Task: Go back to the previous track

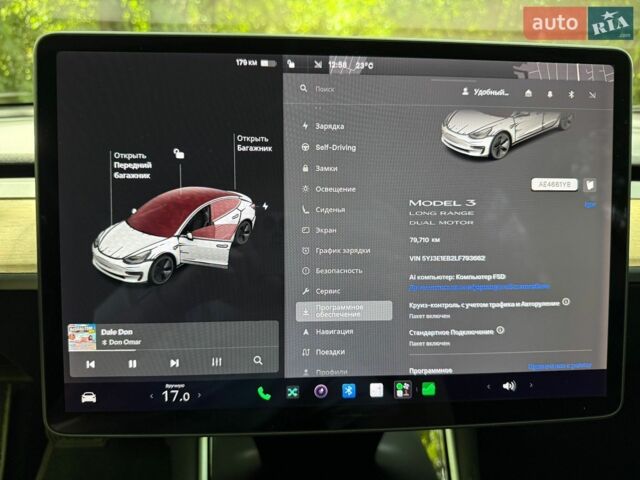Action: (x=91, y=364)
